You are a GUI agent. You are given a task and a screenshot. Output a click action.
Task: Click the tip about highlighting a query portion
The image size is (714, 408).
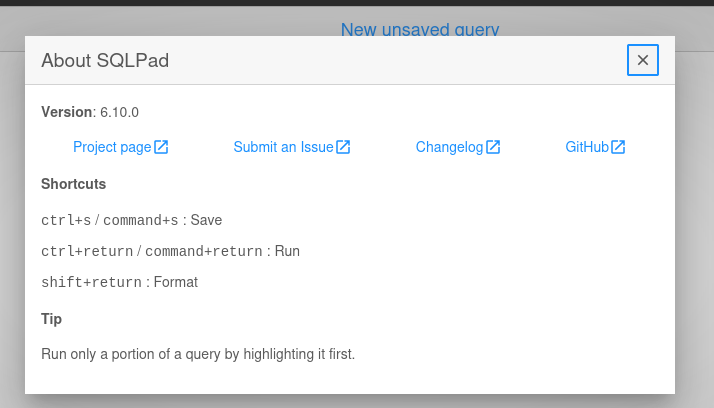pos(198,354)
